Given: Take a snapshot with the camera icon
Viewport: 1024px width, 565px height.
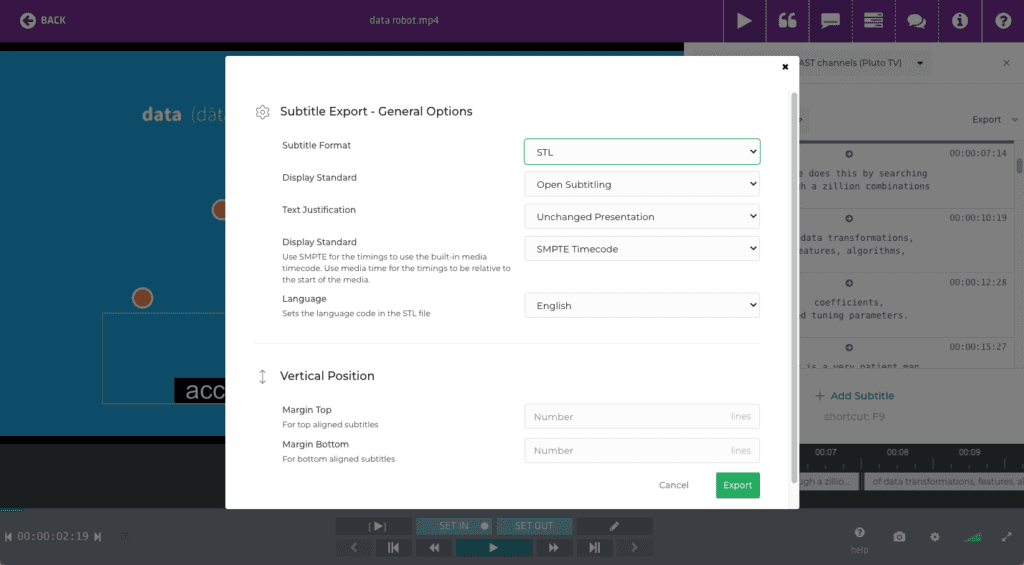Looking at the screenshot, I should (899, 537).
